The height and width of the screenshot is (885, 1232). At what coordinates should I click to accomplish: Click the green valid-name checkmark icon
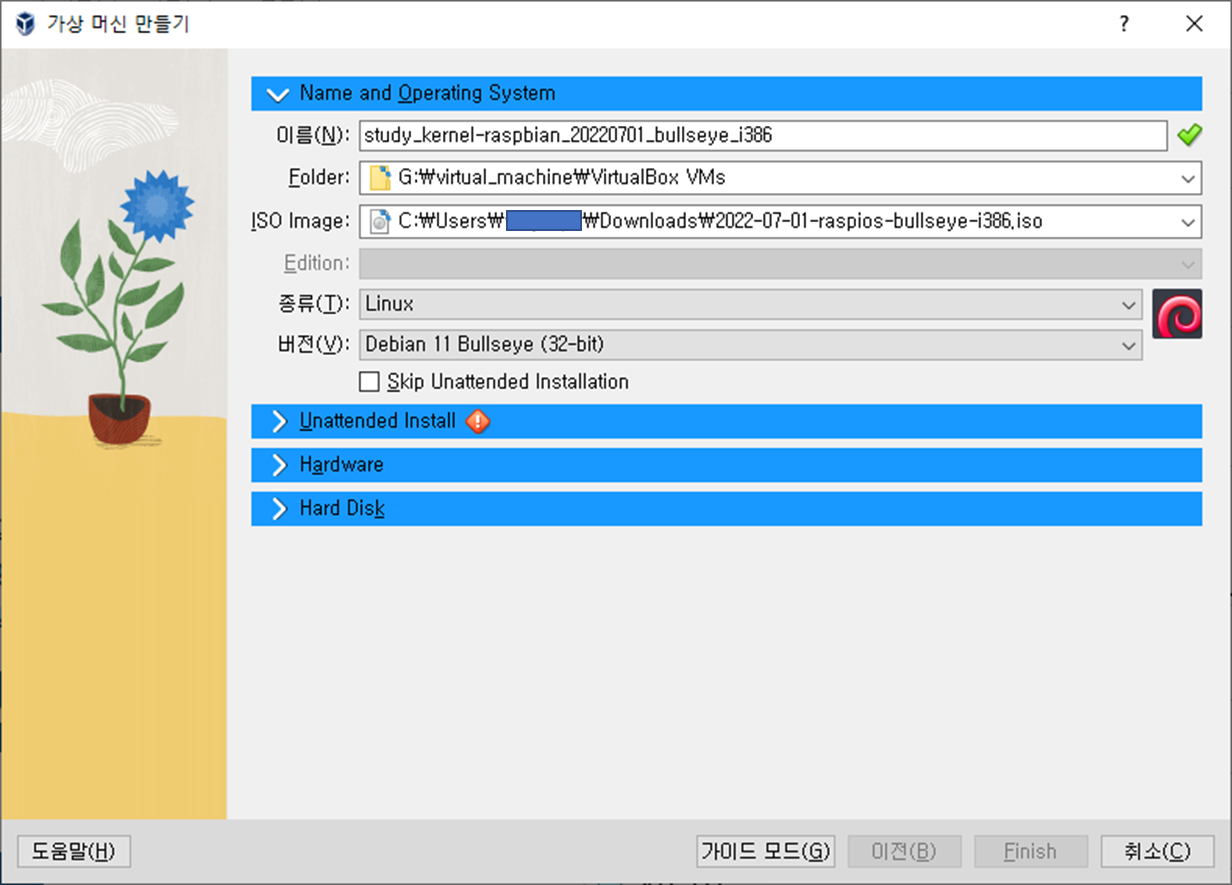[x=1189, y=135]
